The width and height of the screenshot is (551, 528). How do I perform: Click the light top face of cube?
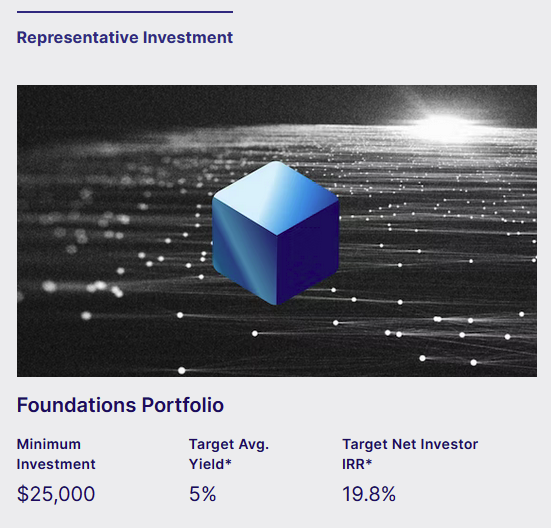(x=276, y=198)
